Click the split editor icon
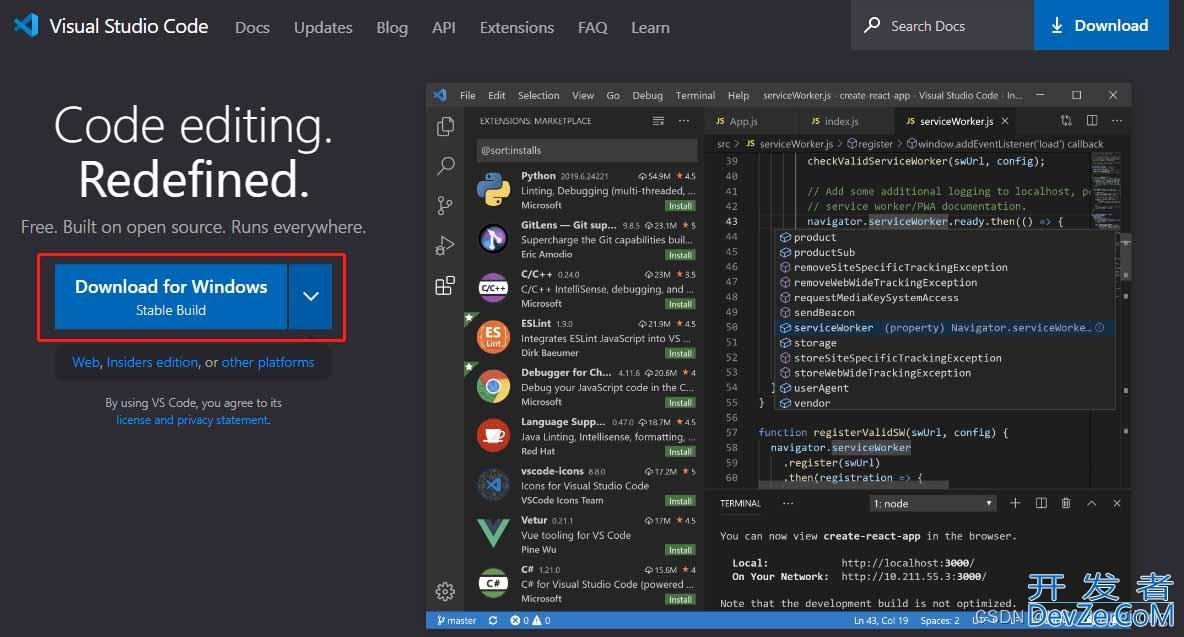The image size is (1184, 637). point(1092,121)
